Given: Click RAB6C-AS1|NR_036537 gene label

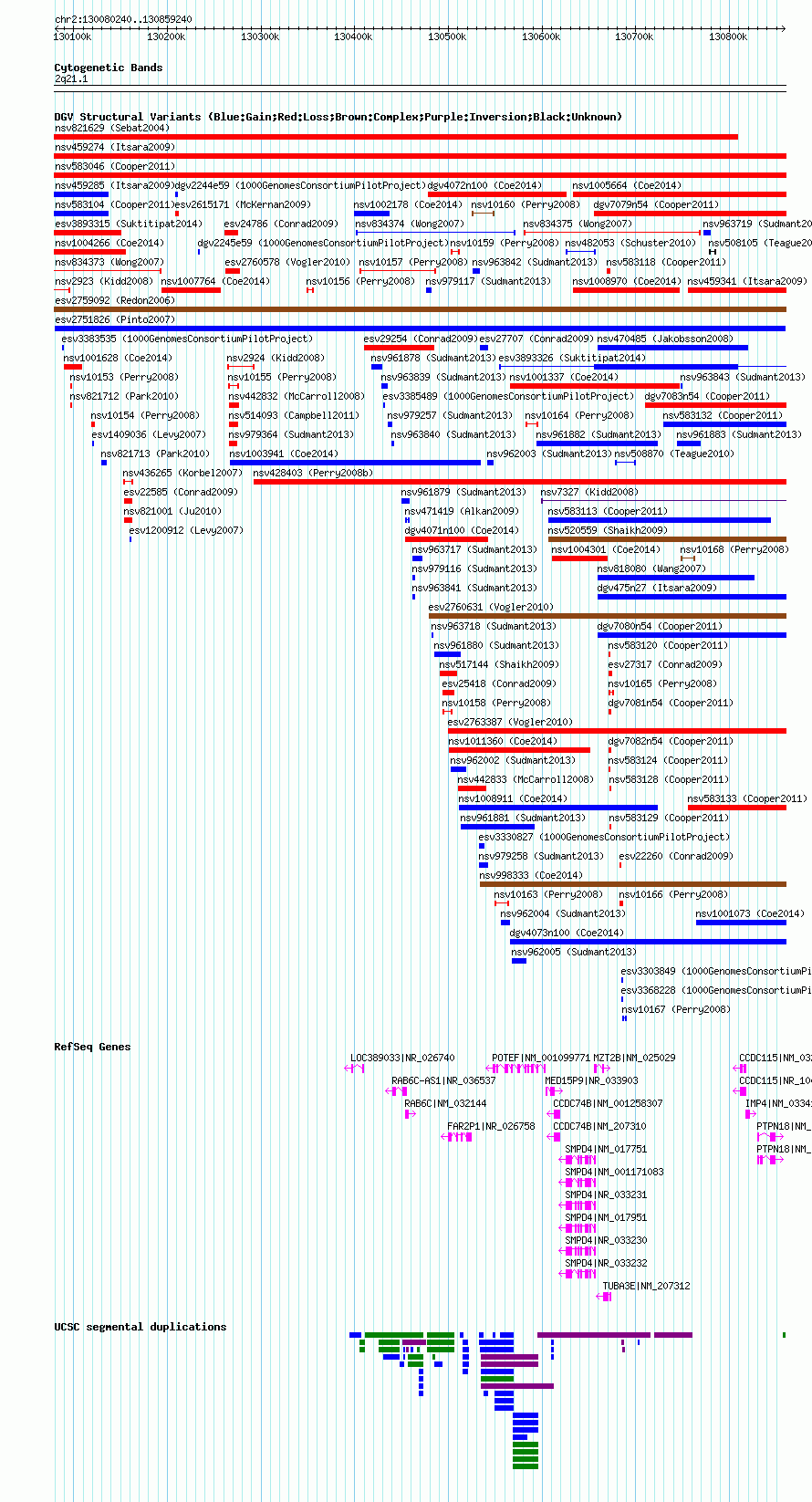Looking at the screenshot, I should (443, 1080).
